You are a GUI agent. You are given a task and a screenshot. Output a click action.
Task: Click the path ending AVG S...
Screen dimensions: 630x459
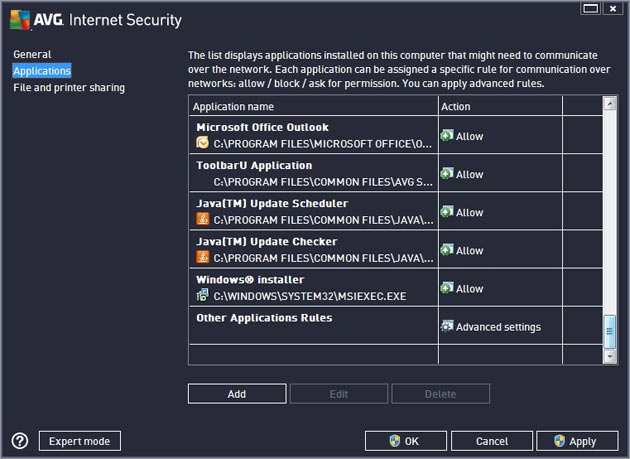323,182
